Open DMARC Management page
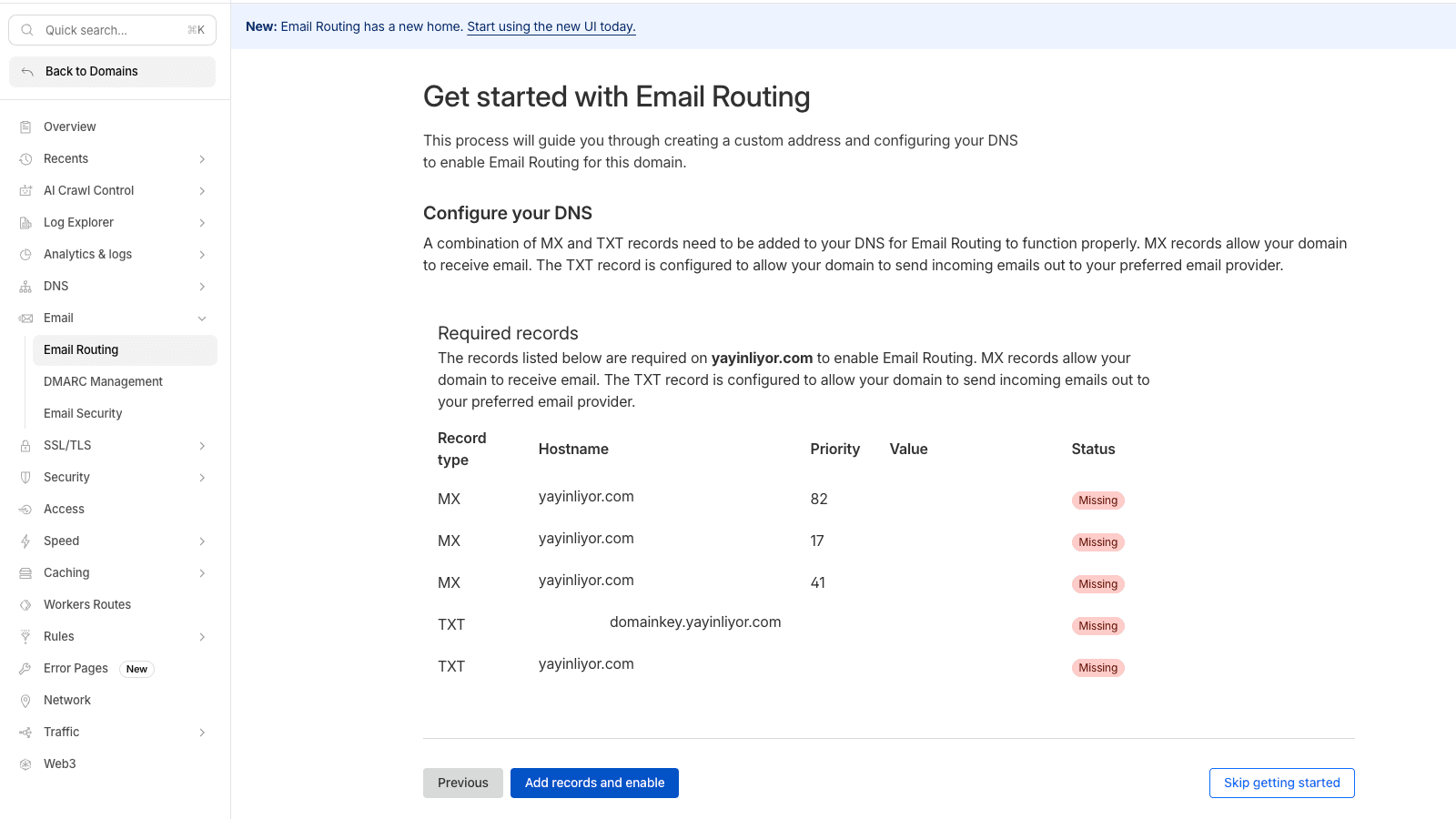 point(103,381)
